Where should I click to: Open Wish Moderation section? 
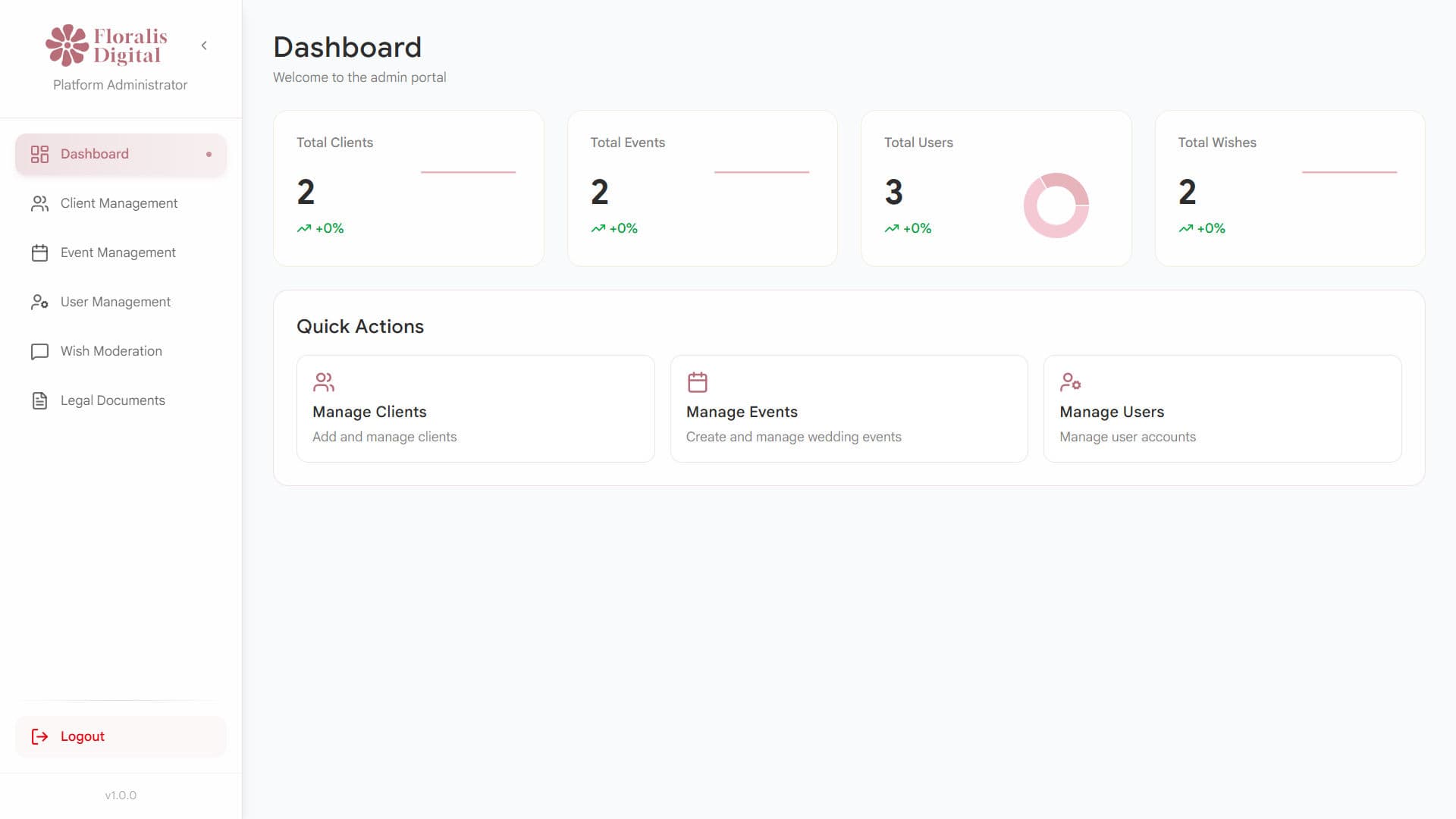(121, 351)
